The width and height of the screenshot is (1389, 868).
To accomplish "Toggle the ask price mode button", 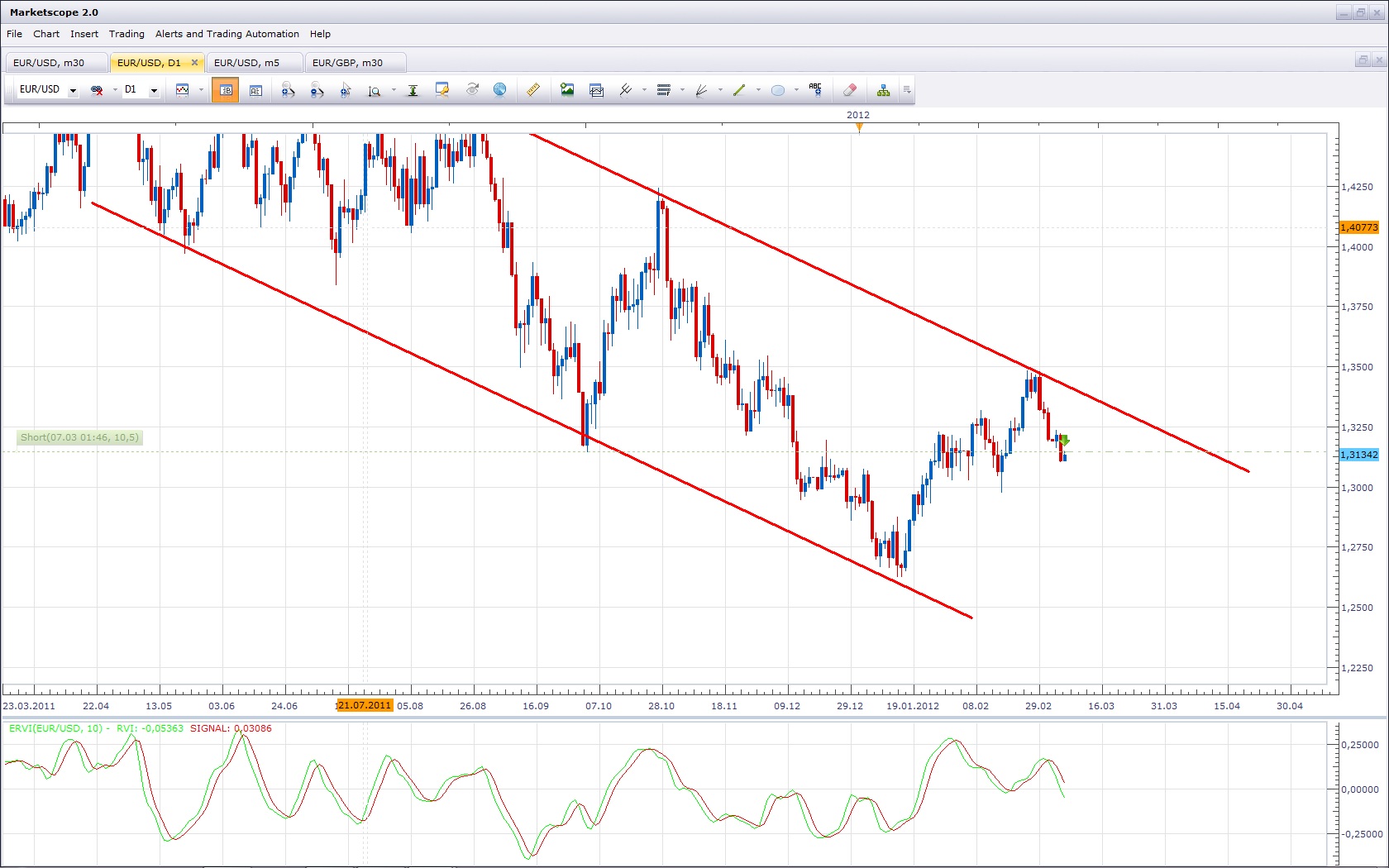I will [255, 90].
